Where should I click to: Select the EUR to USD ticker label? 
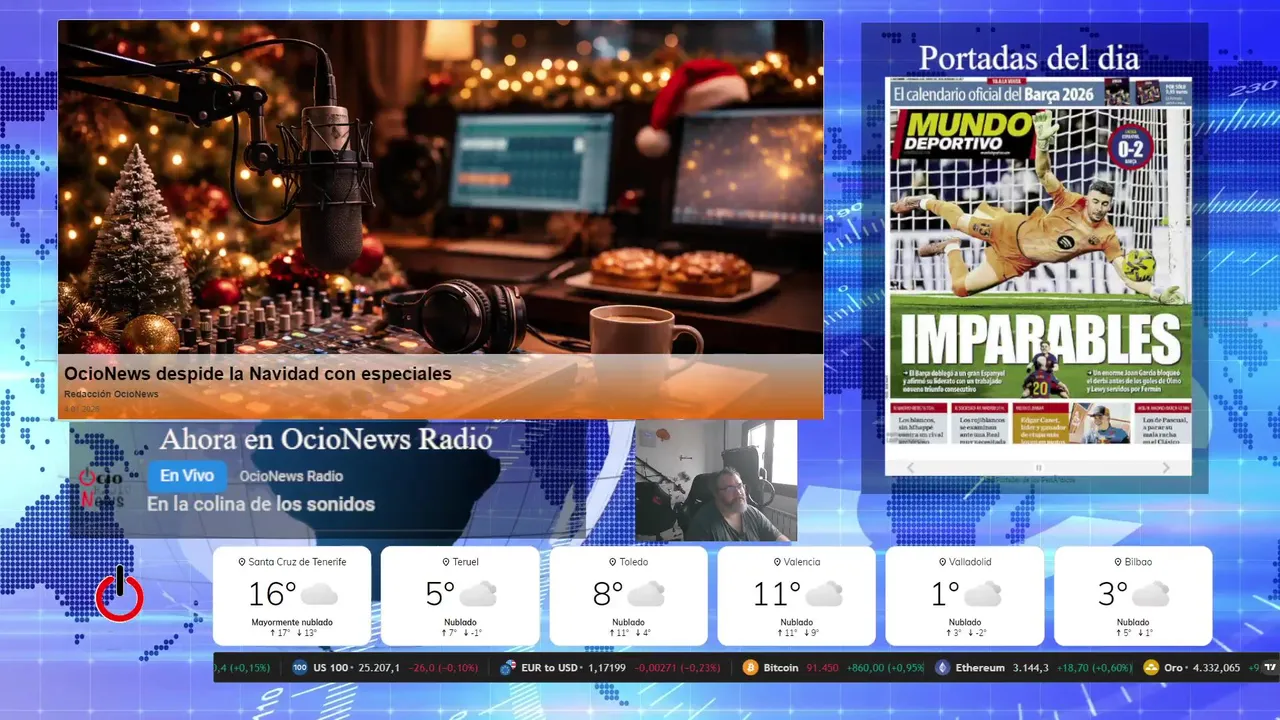pyautogui.click(x=550, y=667)
